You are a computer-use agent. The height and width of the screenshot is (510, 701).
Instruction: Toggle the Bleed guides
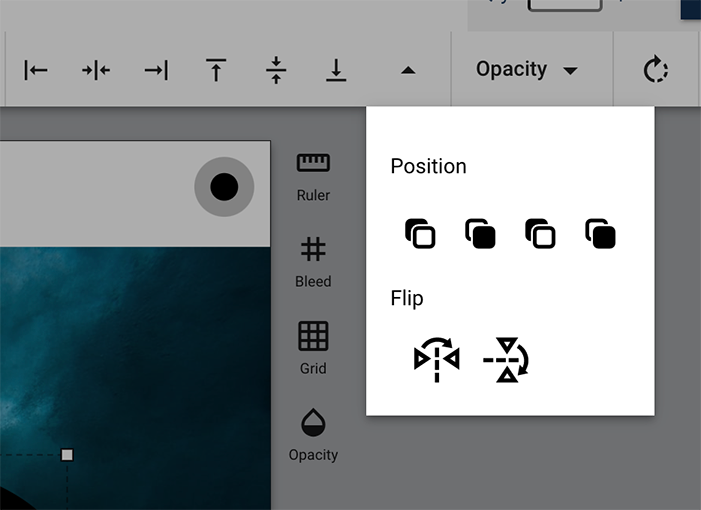point(313,261)
